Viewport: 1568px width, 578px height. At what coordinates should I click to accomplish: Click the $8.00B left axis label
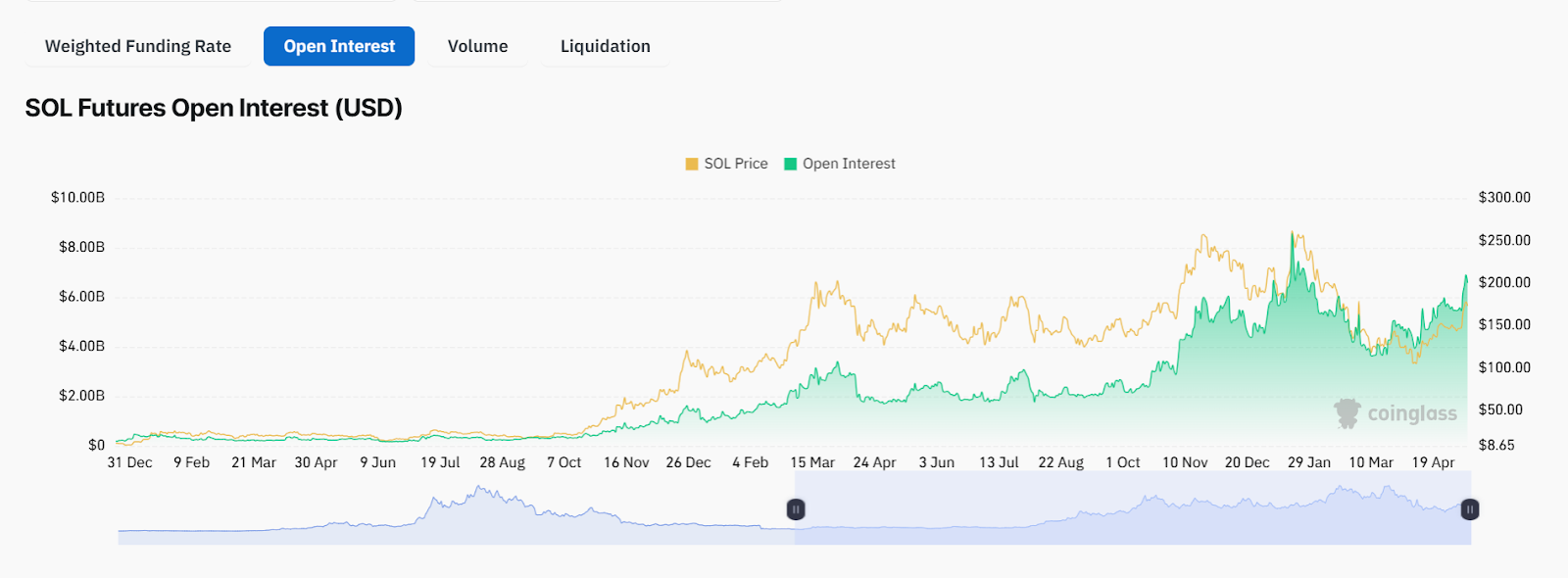[x=81, y=247]
